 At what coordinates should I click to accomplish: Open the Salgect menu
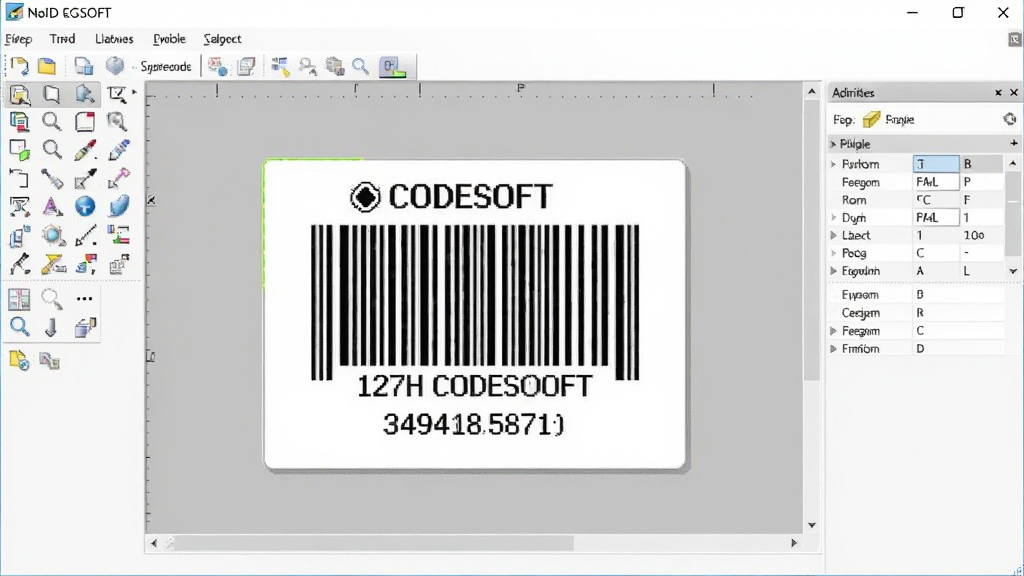222,39
